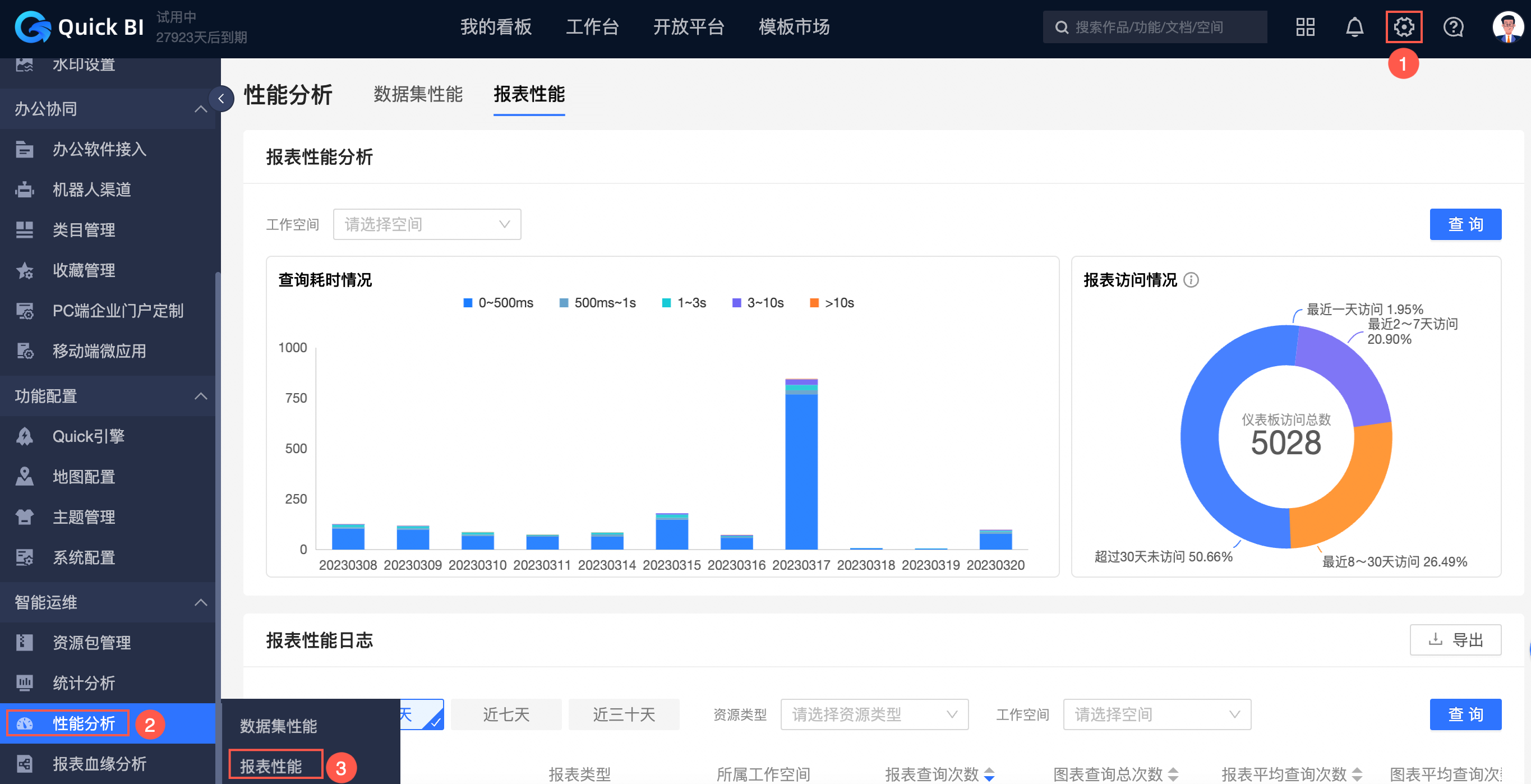Toggle the 0~500ms legend series
This screenshot has height=784, width=1531.
pos(498,302)
